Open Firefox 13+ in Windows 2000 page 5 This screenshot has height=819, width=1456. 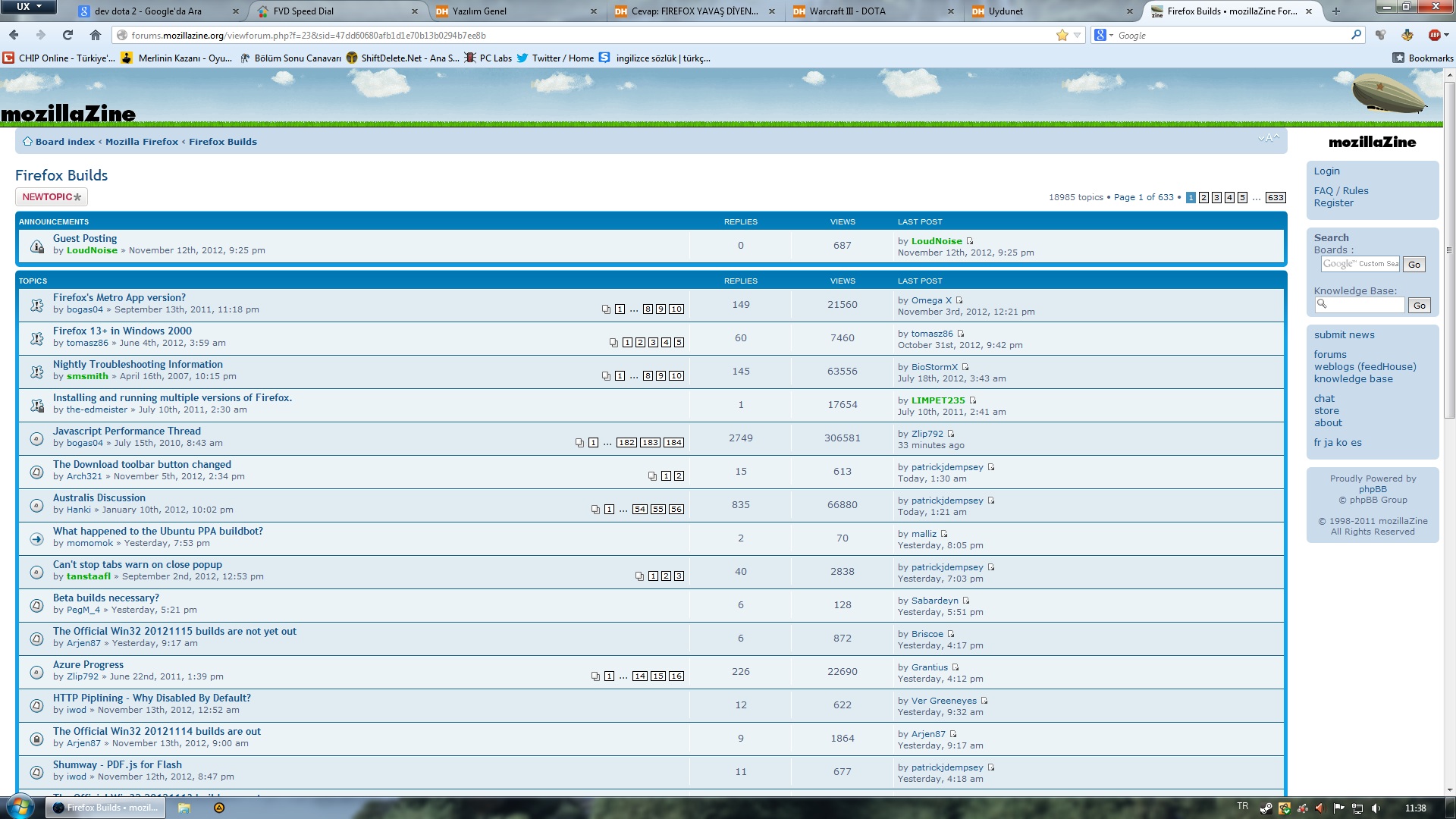click(x=679, y=343)
